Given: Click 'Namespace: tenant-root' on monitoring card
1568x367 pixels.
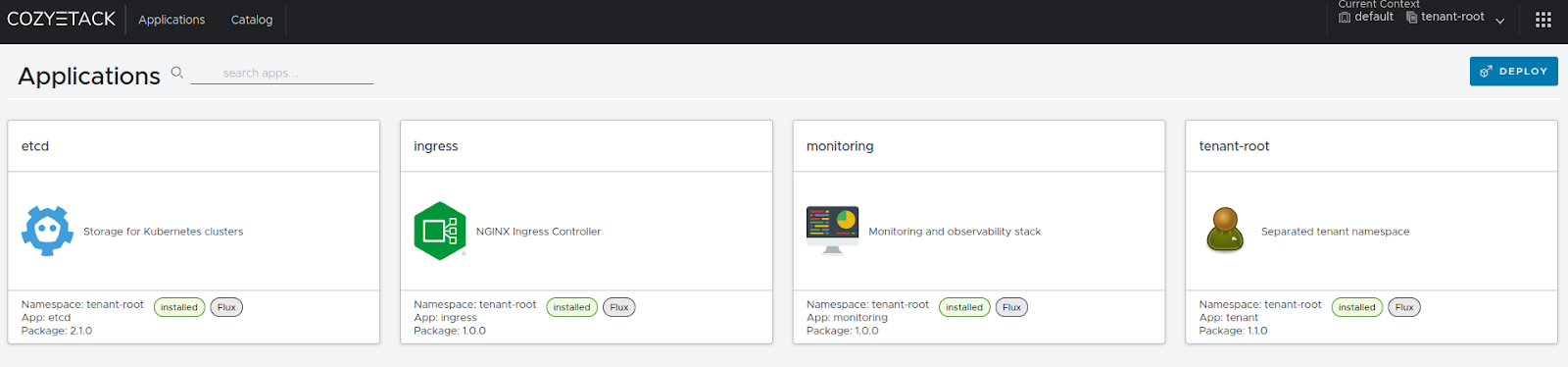Looking at the screenshot, I should tap(867, 305).
